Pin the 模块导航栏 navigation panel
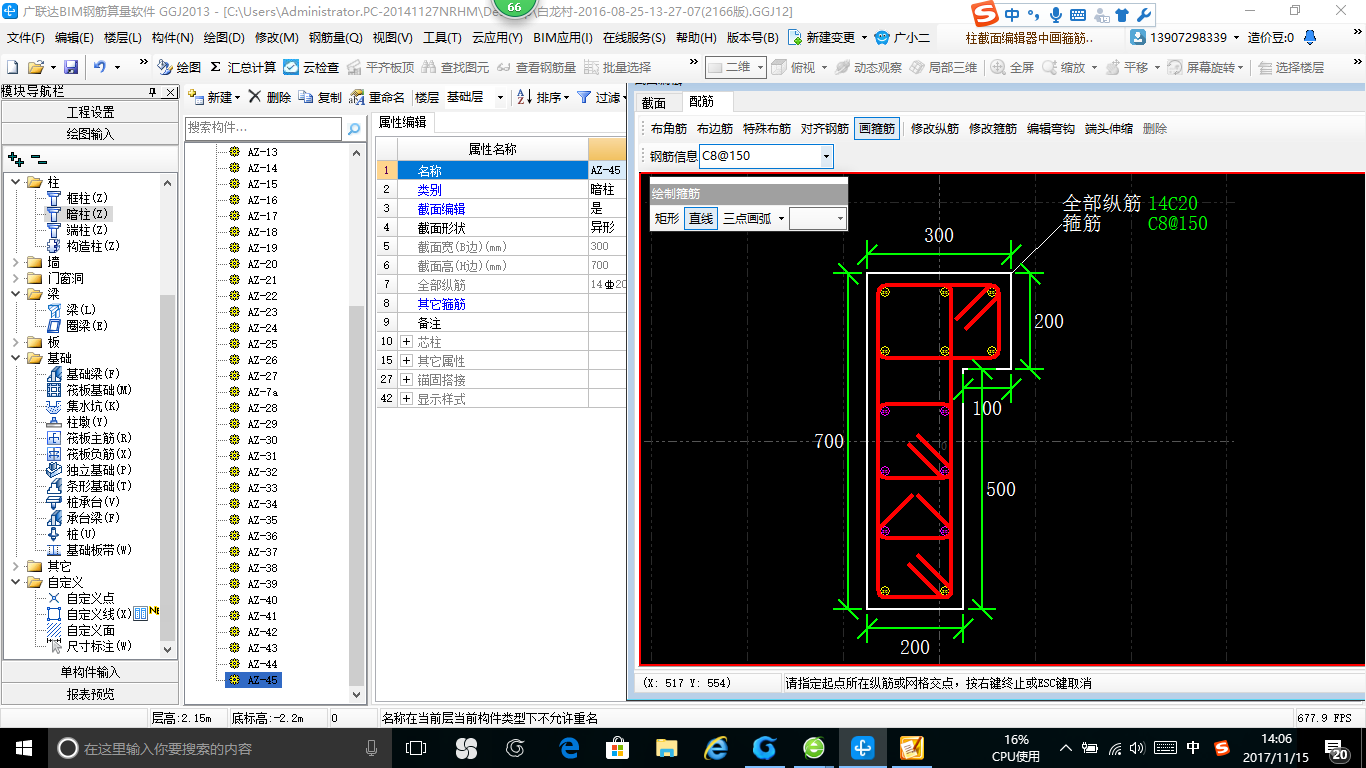 [153, 92]
